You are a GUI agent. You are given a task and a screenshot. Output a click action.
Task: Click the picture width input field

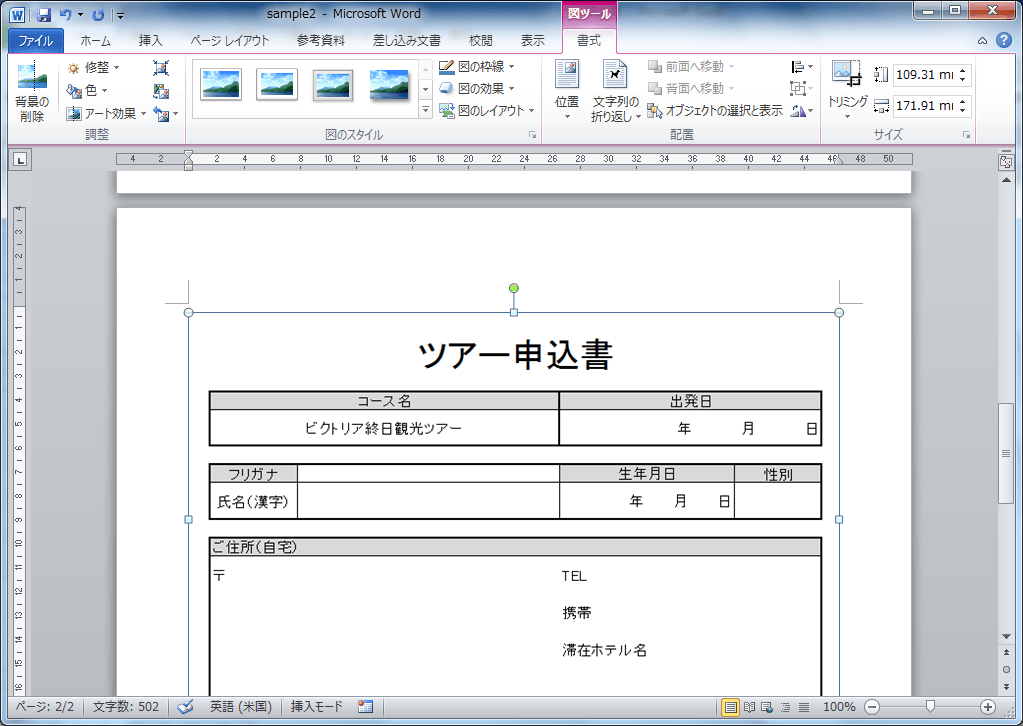924,106
